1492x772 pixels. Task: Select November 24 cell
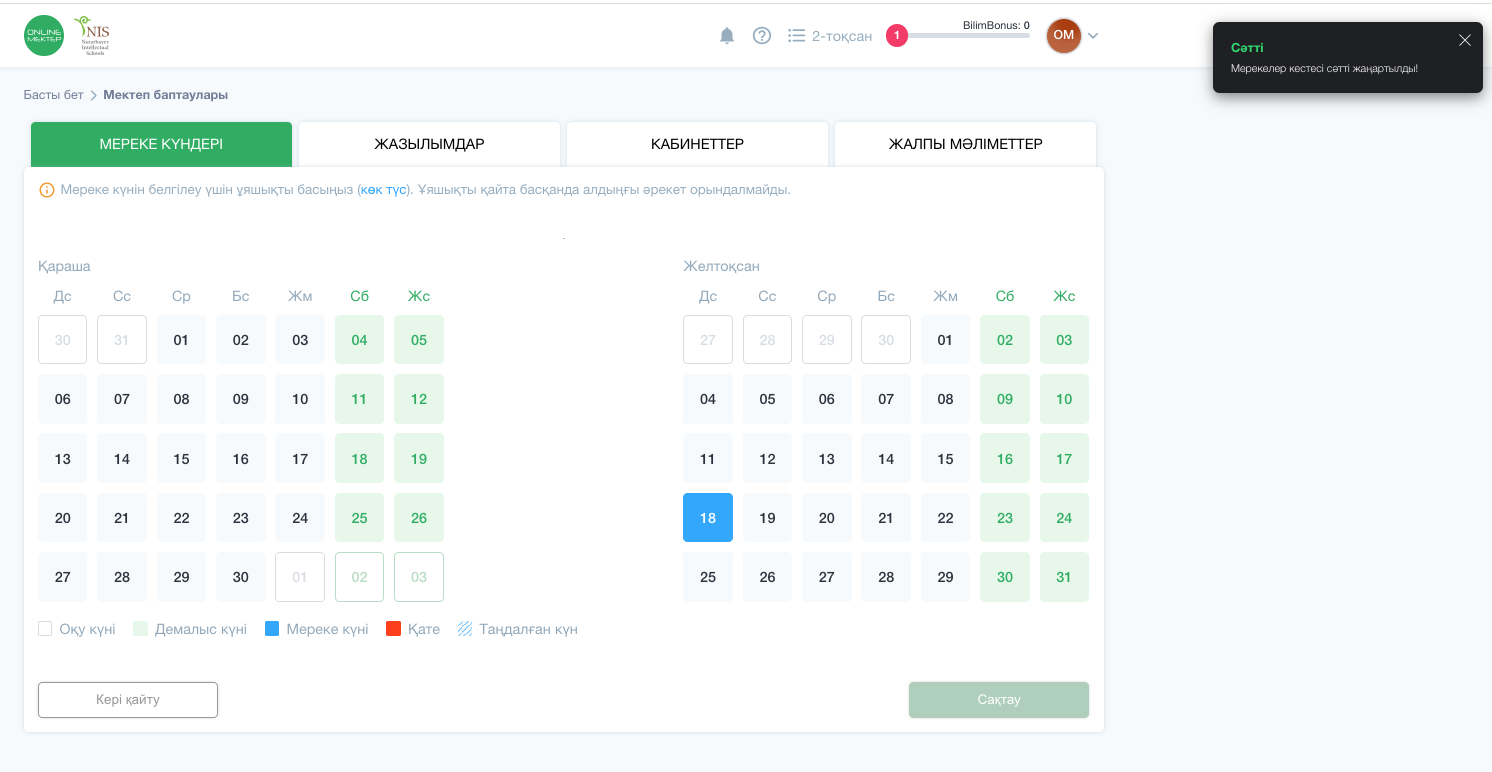point(300,518)
